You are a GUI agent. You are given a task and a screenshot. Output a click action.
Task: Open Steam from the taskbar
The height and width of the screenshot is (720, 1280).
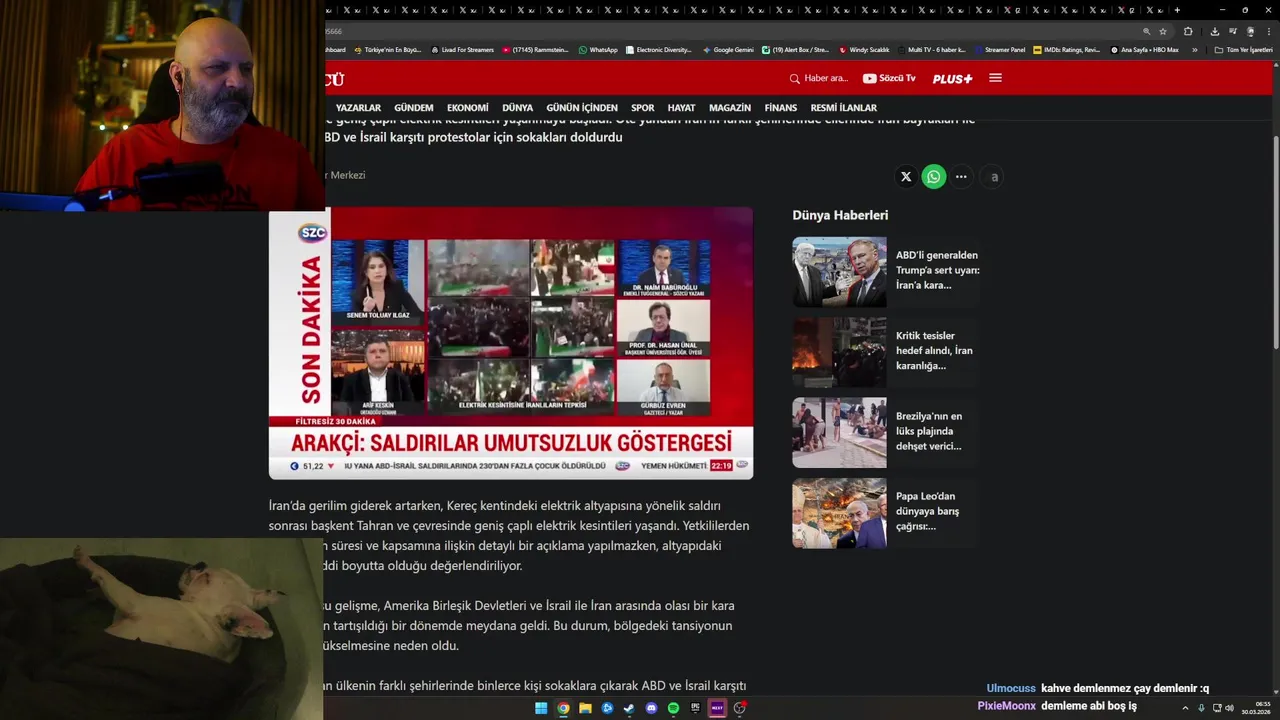point(629,708)
